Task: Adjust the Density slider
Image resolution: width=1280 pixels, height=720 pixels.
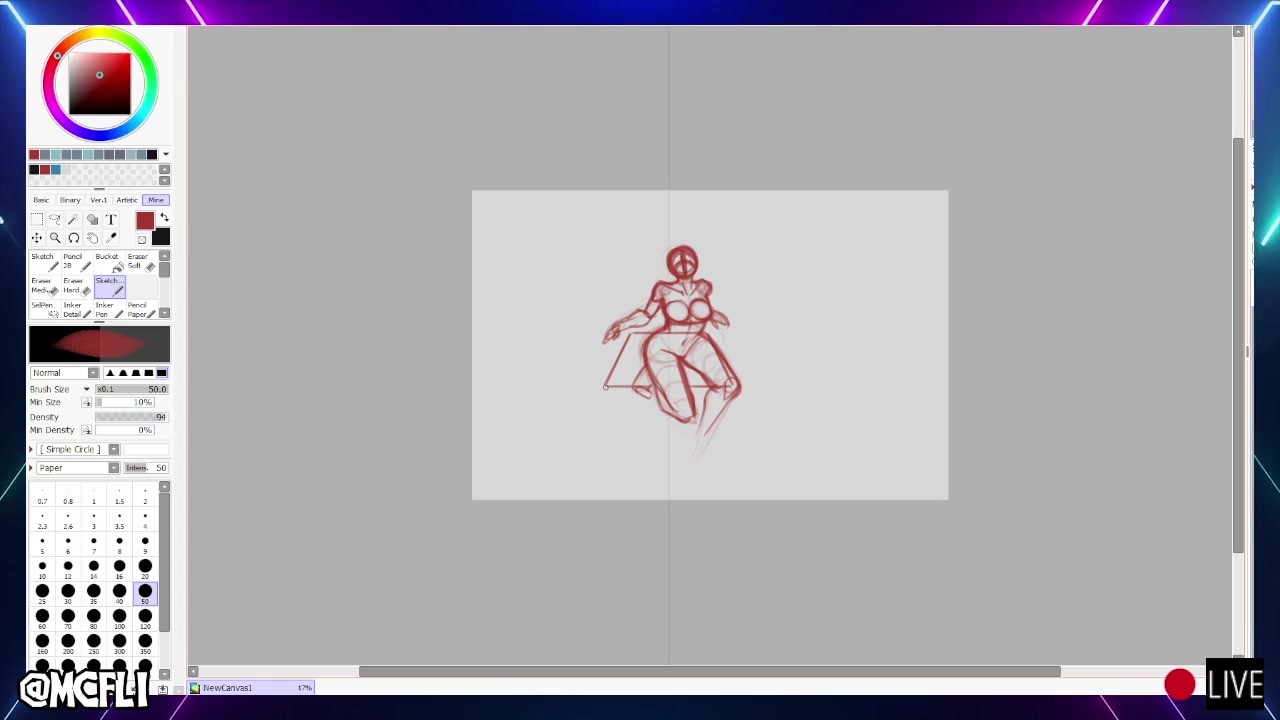Action: [x=131, y=417]
